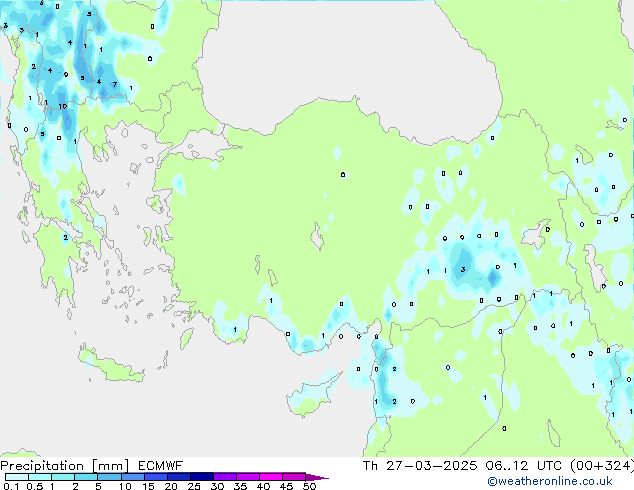Choose the 40–45 mm magenta legend swatch
The height and width of the screenshot is (490, 634).
tap(271, 477)
